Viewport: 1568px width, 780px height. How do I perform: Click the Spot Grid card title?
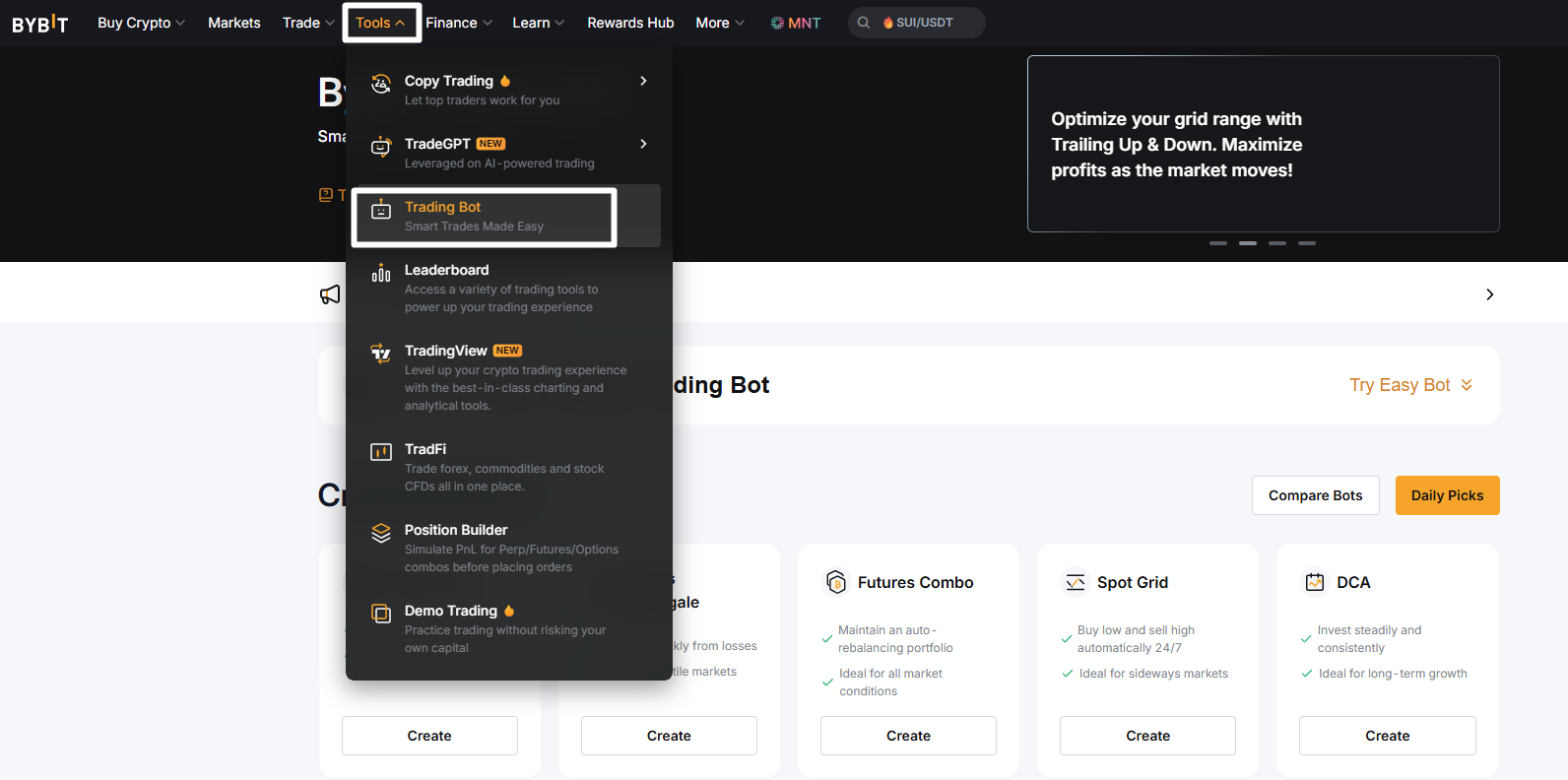tap(1133, 582)
